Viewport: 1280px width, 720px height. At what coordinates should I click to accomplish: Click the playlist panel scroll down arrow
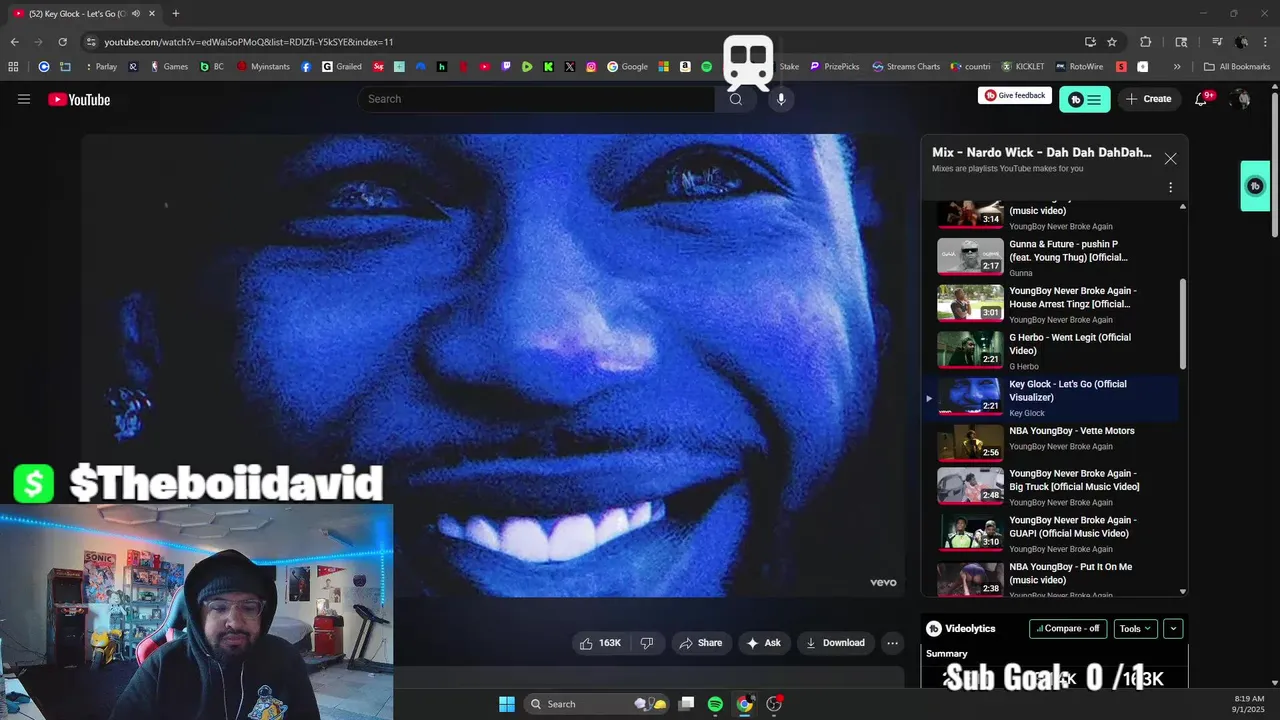pos(1184,592)
